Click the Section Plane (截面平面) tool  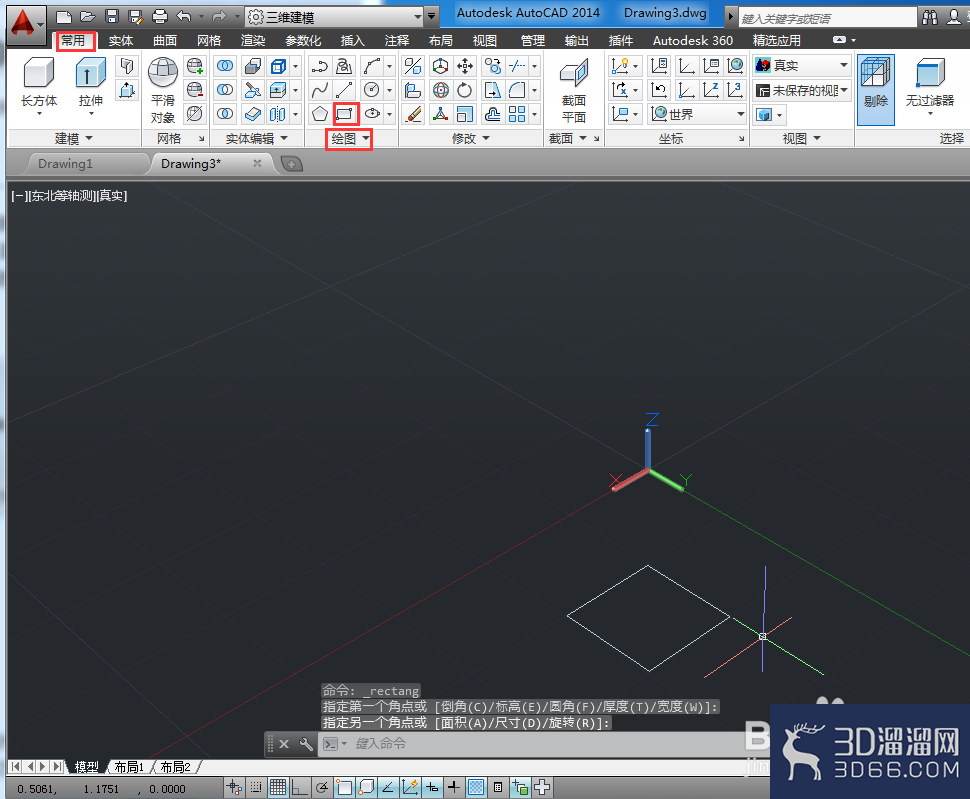[573, 90]
